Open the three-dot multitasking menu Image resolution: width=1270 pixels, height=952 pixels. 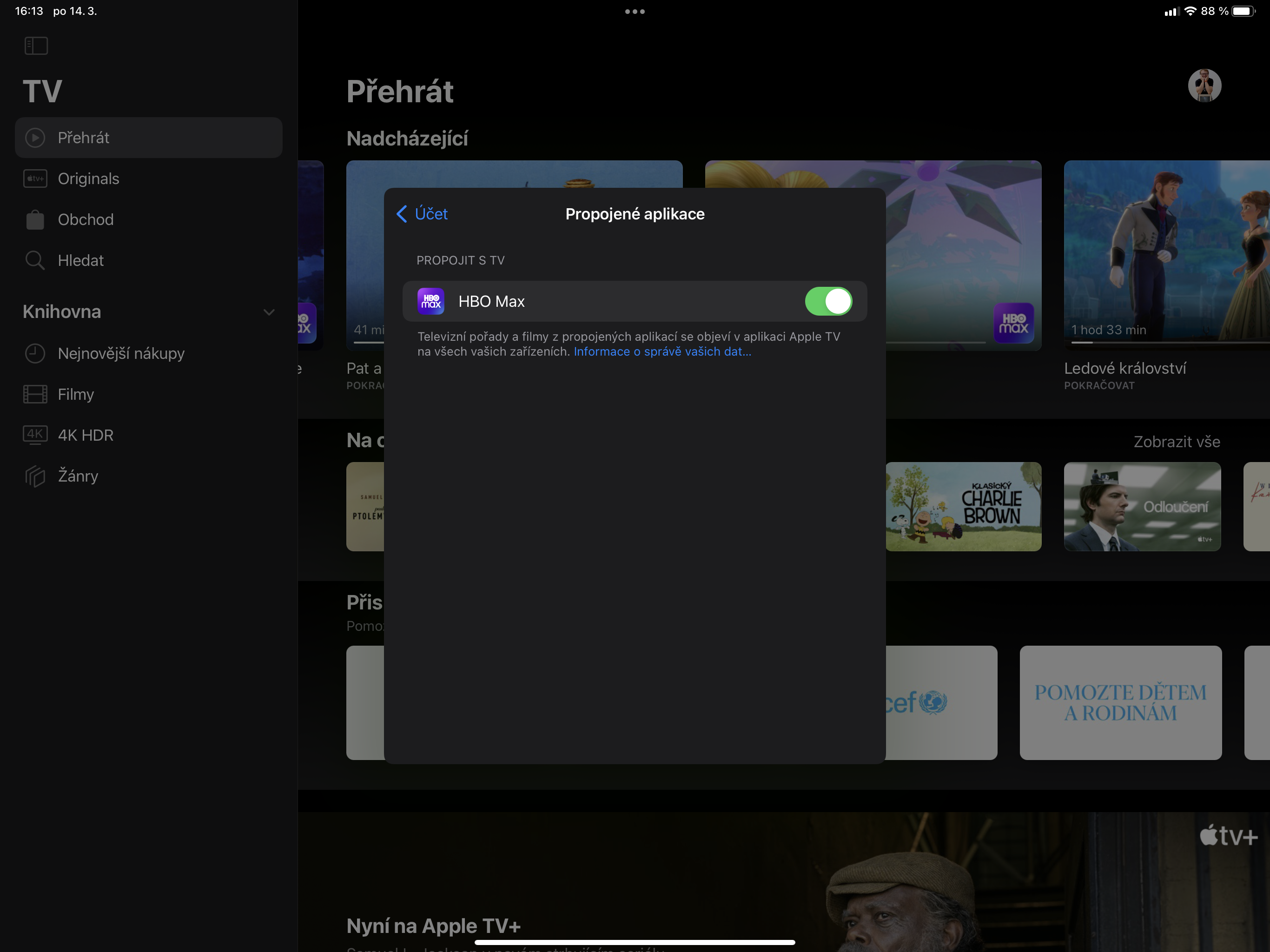[x=635, y=12]
